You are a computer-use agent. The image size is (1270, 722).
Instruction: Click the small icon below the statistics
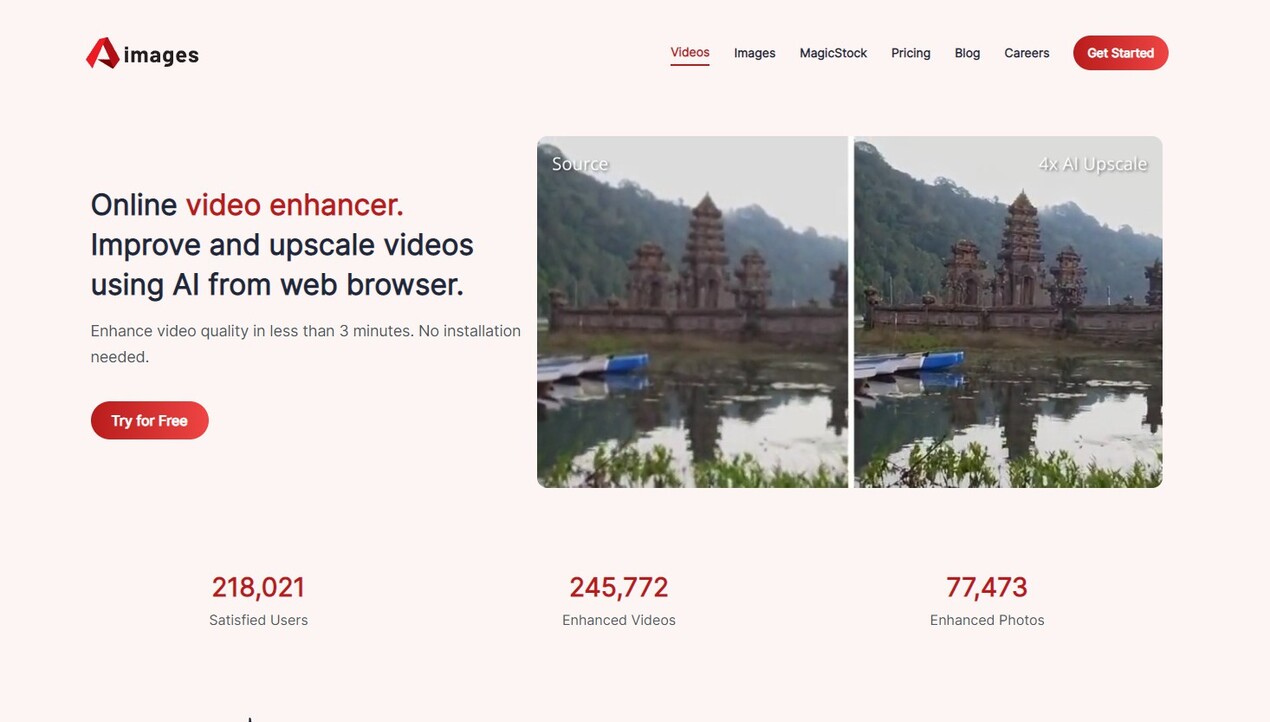point(249,717)
